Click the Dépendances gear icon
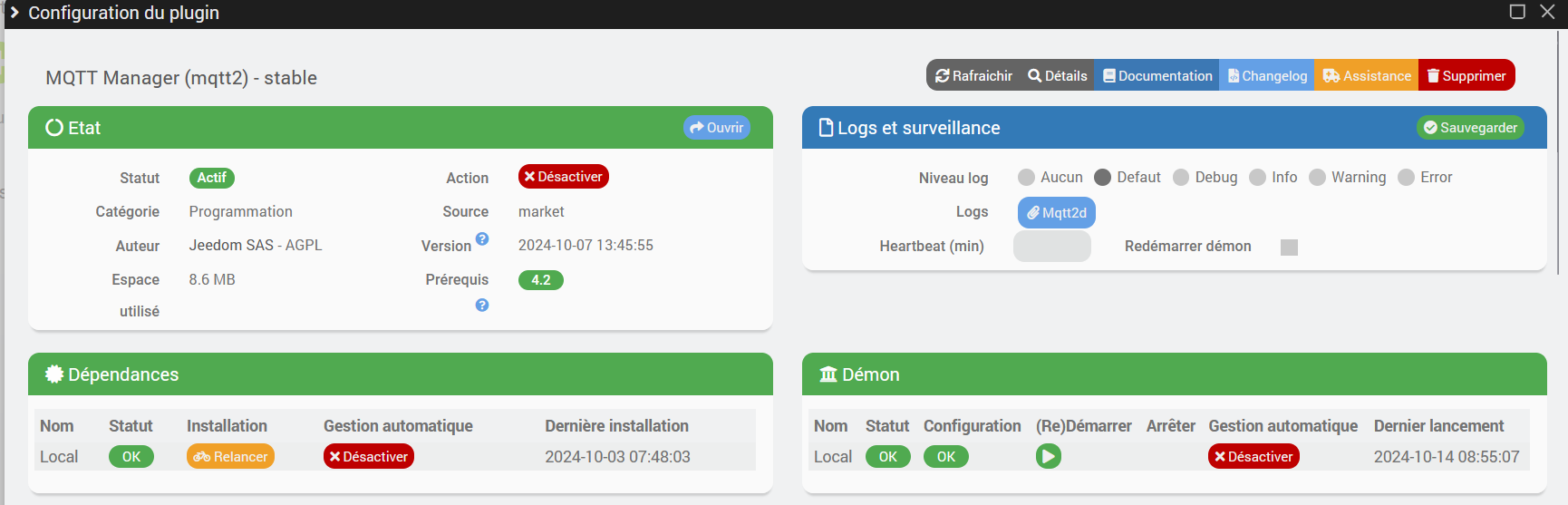The width and height of the screenshot is (1568, 505). (54, 374)
